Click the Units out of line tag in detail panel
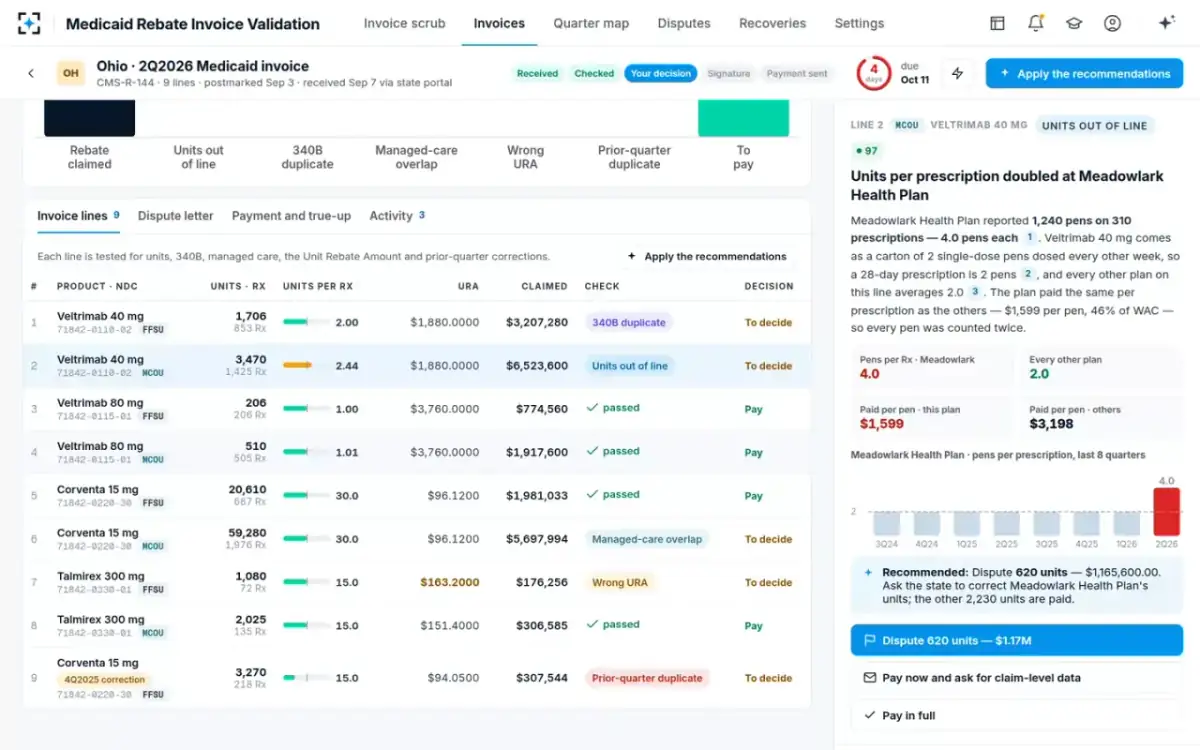The image size is (1200, 750). (x=1094, y=125)
